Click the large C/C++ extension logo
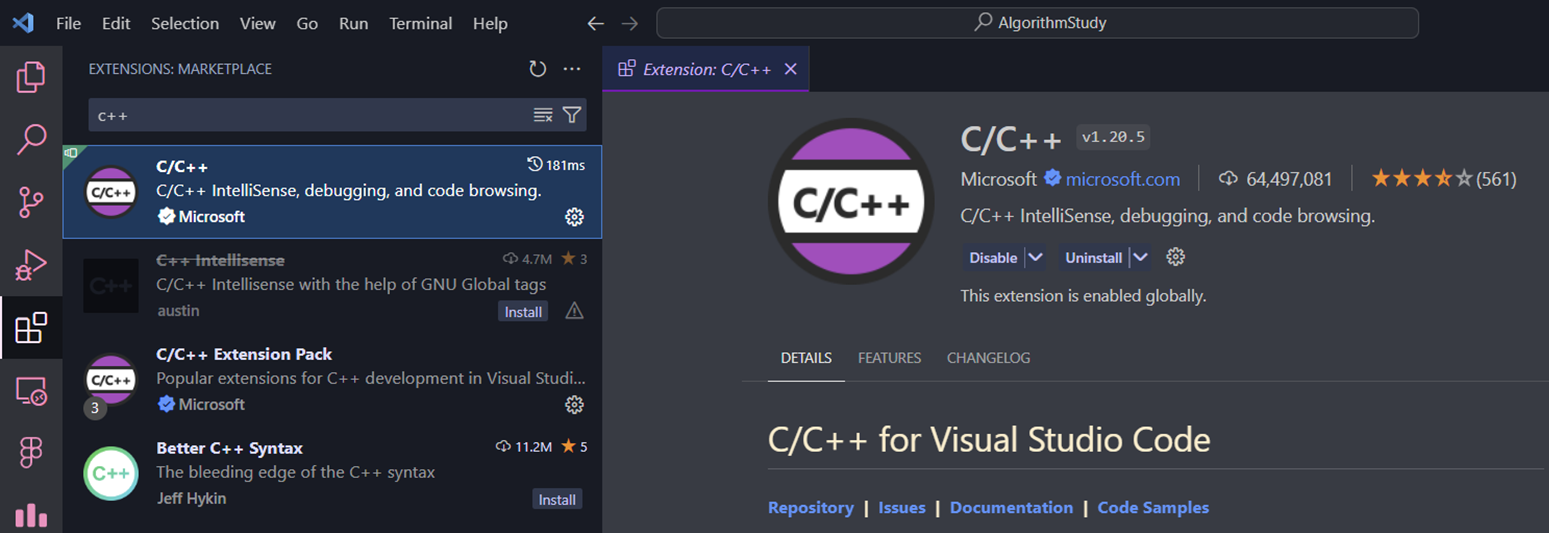The image size is (1549, 533). point(852,204)
